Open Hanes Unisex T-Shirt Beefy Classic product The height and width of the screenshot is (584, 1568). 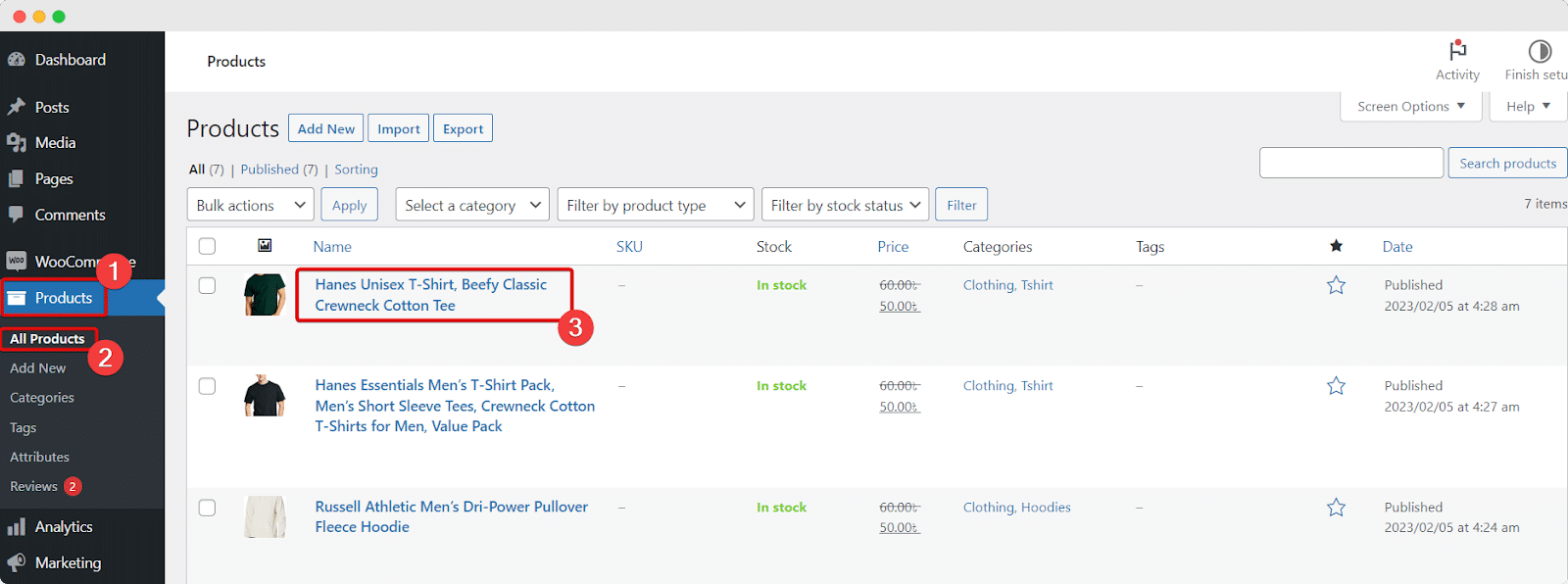431,295
